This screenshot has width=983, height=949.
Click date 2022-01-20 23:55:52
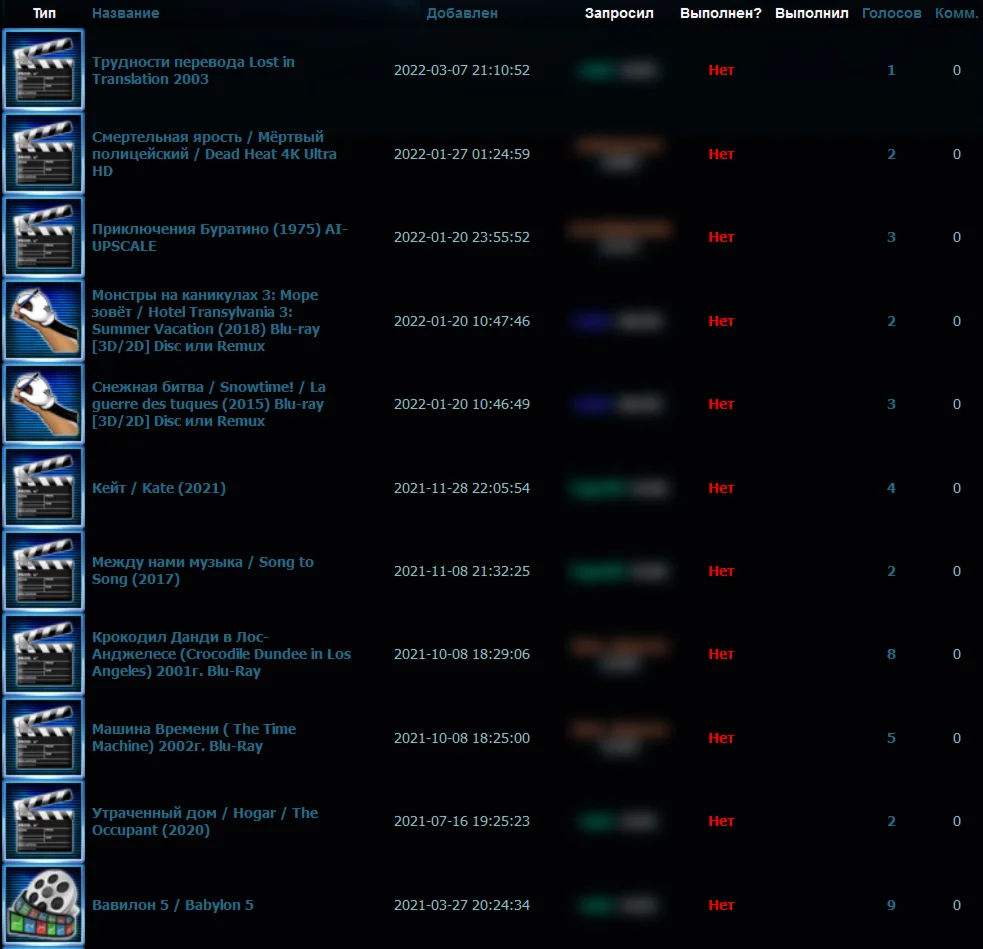(461, 237)
